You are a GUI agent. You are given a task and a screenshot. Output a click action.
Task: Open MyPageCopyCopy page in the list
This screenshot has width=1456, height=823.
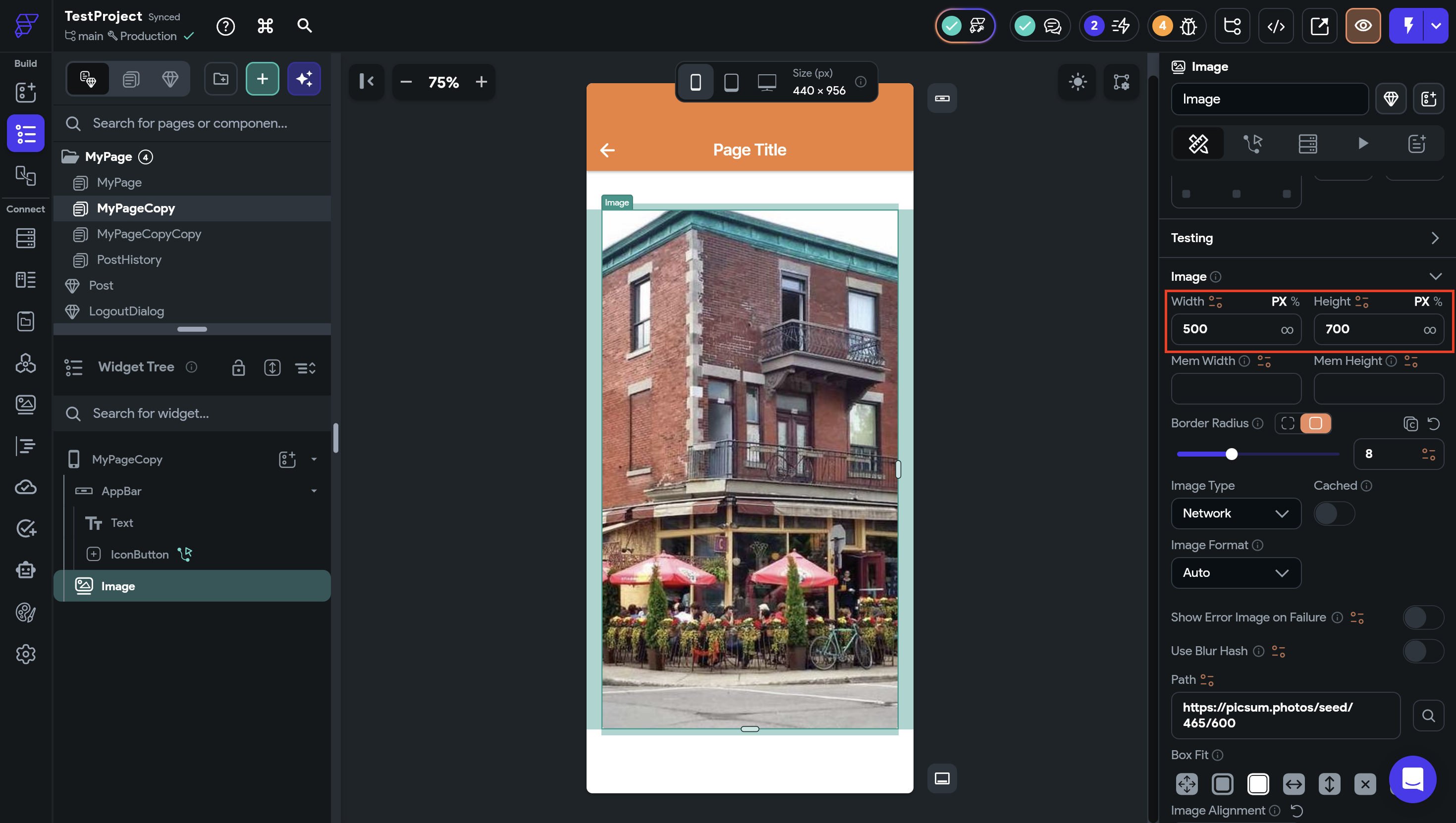pos(149,234)
